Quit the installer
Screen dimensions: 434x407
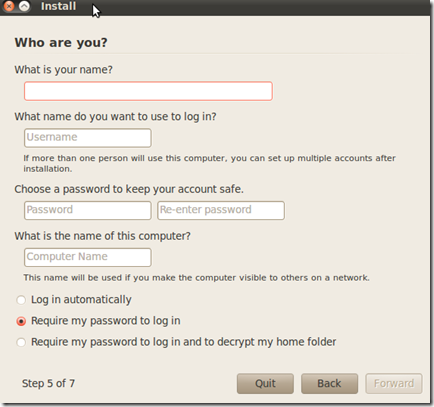265,384
